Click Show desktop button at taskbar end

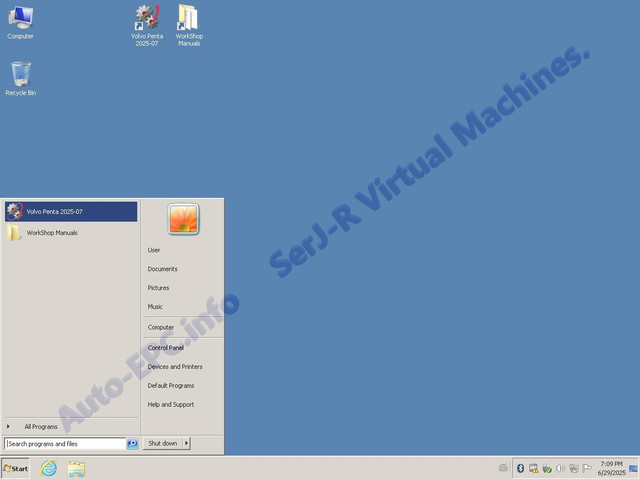pyautogui.click(x=633, y=469)
